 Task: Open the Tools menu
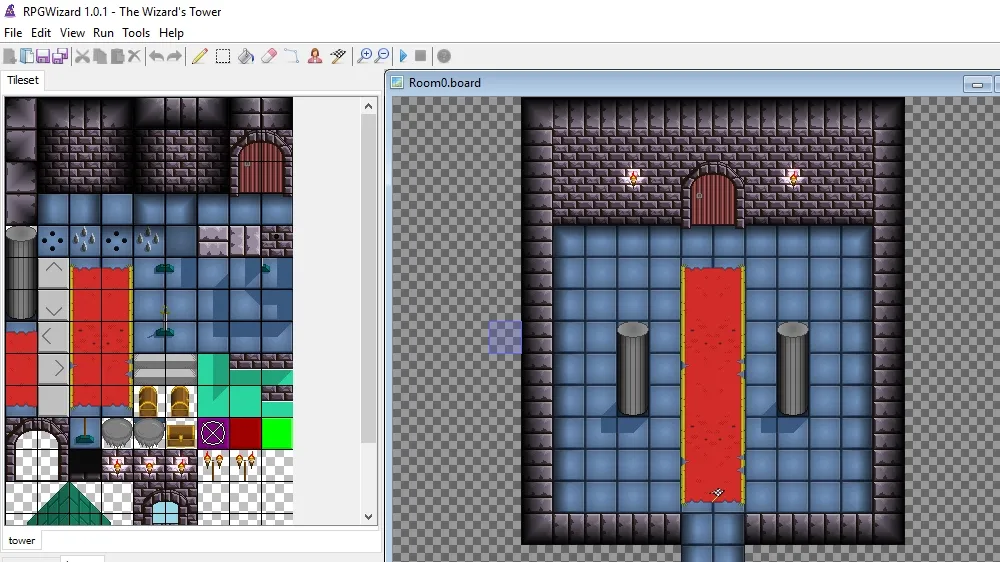pyautogui.click(x=136, y=33)
